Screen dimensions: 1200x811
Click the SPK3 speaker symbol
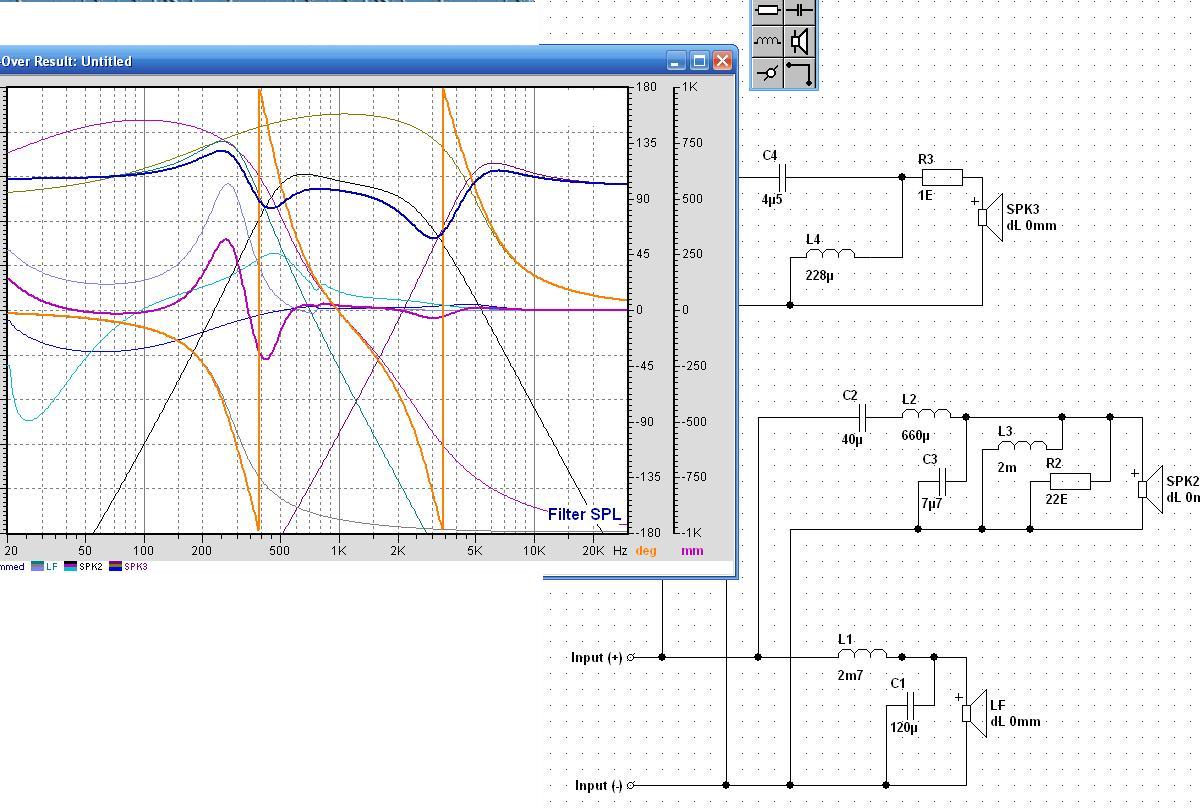coord(988,217)
